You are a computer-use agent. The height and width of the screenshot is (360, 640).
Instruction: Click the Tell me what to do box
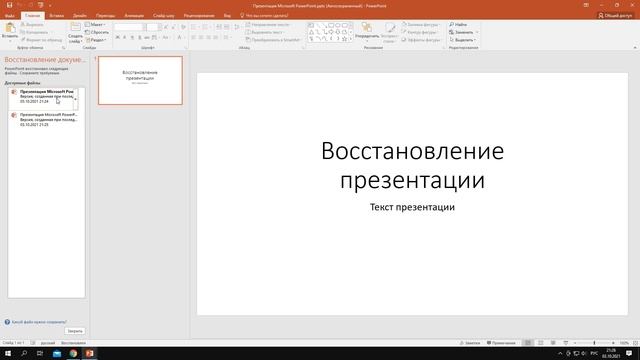[x=264, y=16]
